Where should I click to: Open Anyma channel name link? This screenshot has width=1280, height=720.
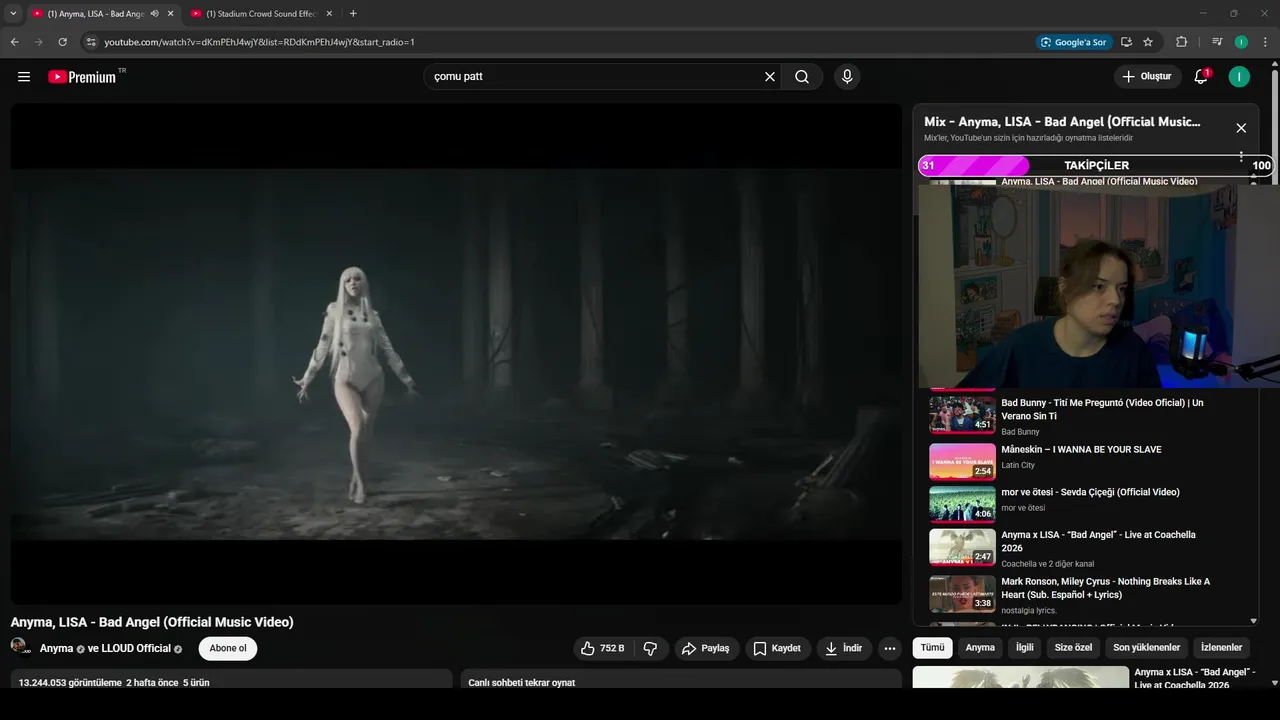pos(56,648)
